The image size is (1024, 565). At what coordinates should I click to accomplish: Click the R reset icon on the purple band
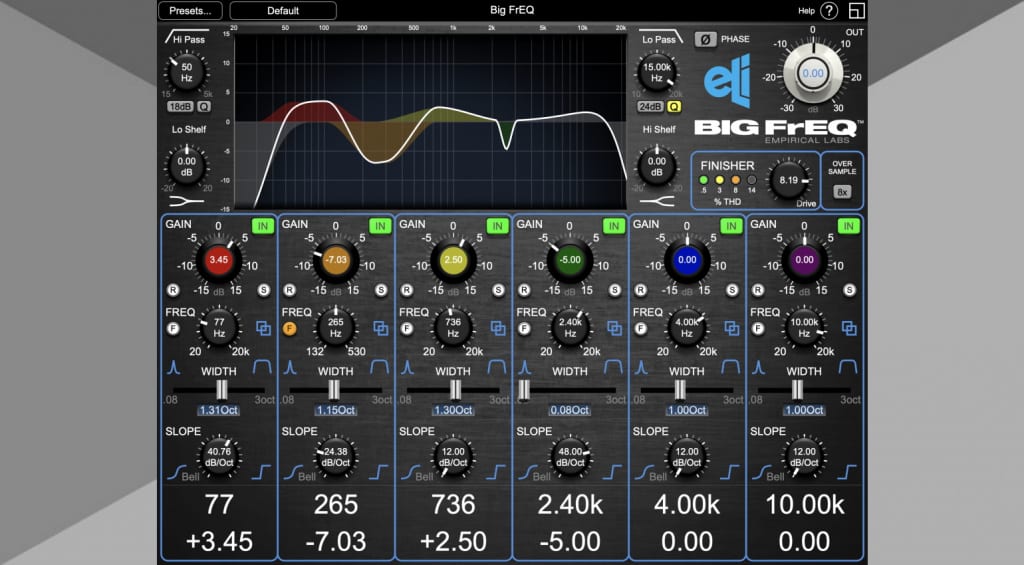coord(758,290)
